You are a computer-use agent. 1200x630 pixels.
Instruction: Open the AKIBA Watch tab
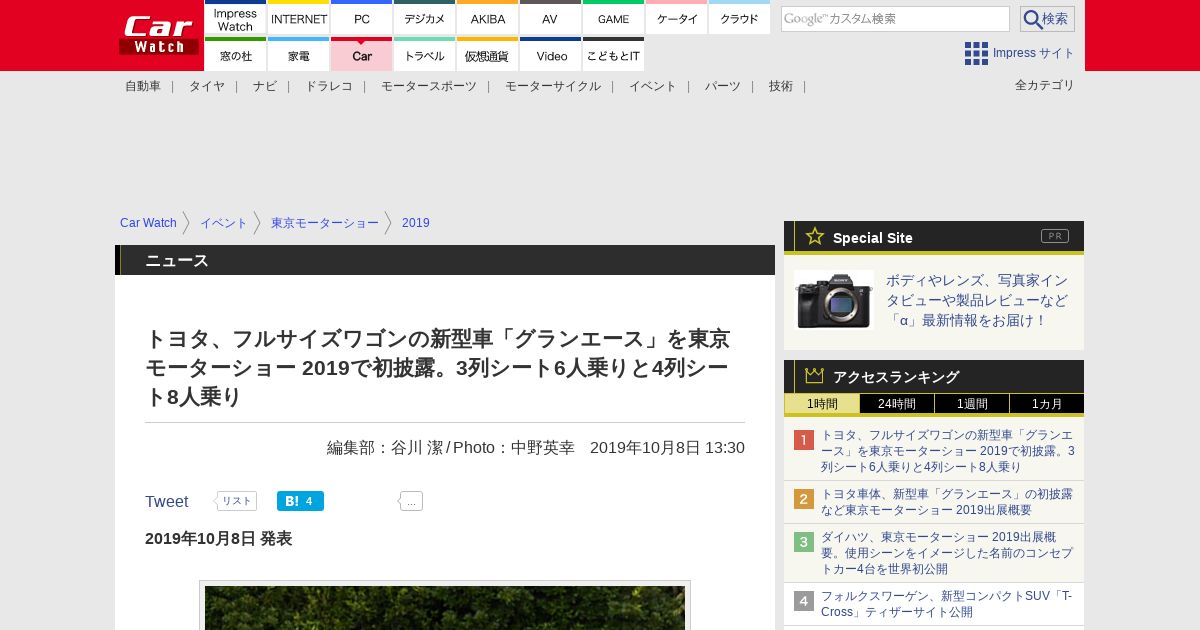[x=487, y=19]
